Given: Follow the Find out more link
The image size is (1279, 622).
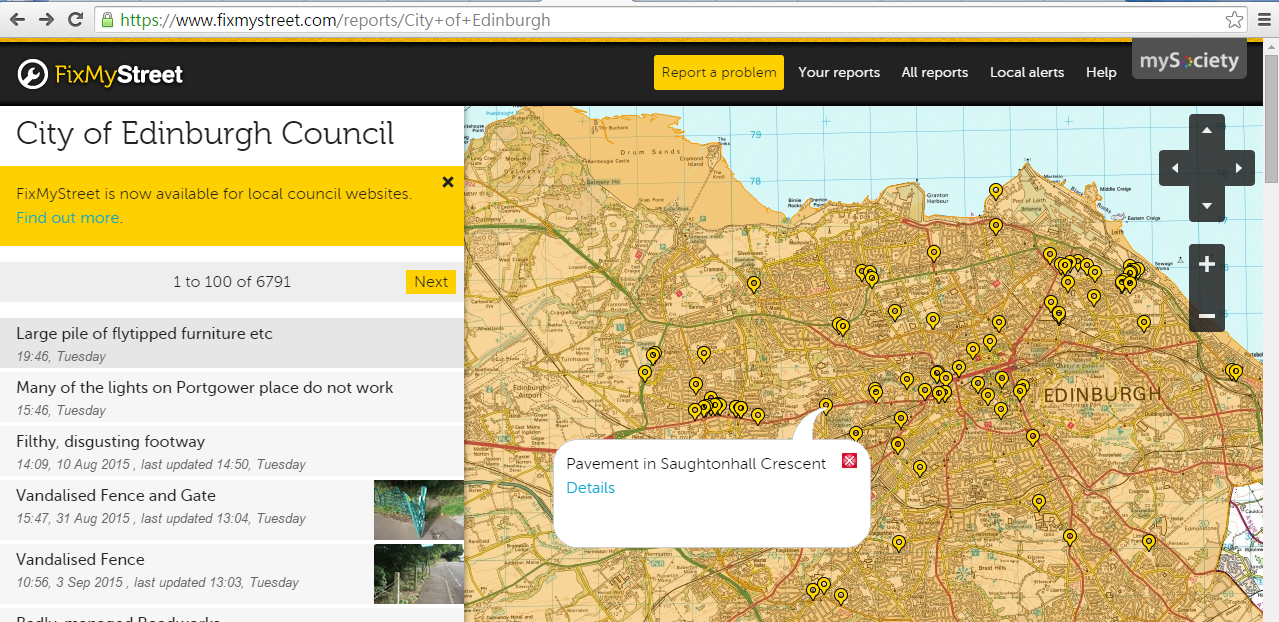Looking at the screenshot, I should tap(68, 218).
